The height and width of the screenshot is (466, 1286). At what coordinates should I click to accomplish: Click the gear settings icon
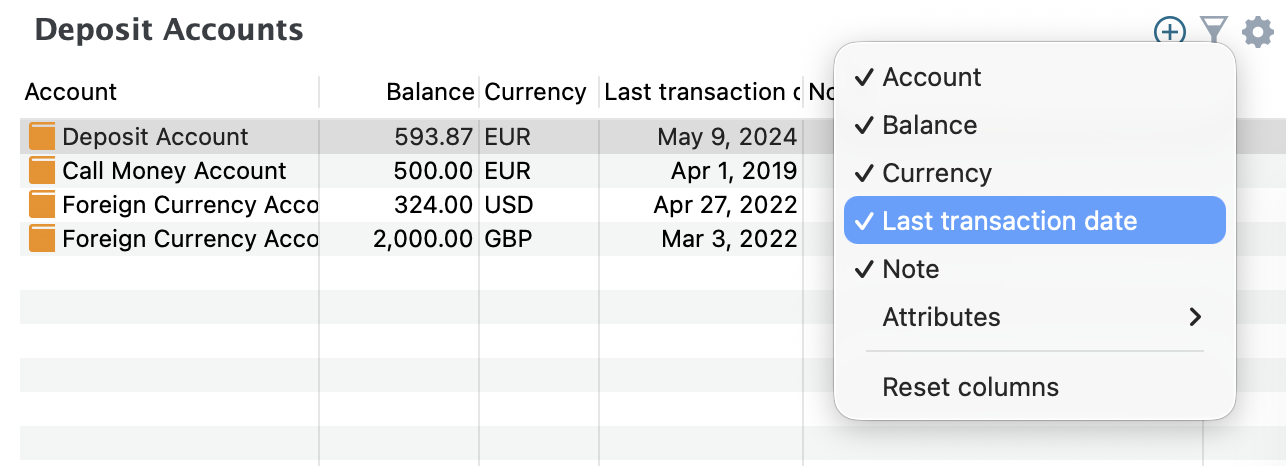click(x=1258, y=32)
